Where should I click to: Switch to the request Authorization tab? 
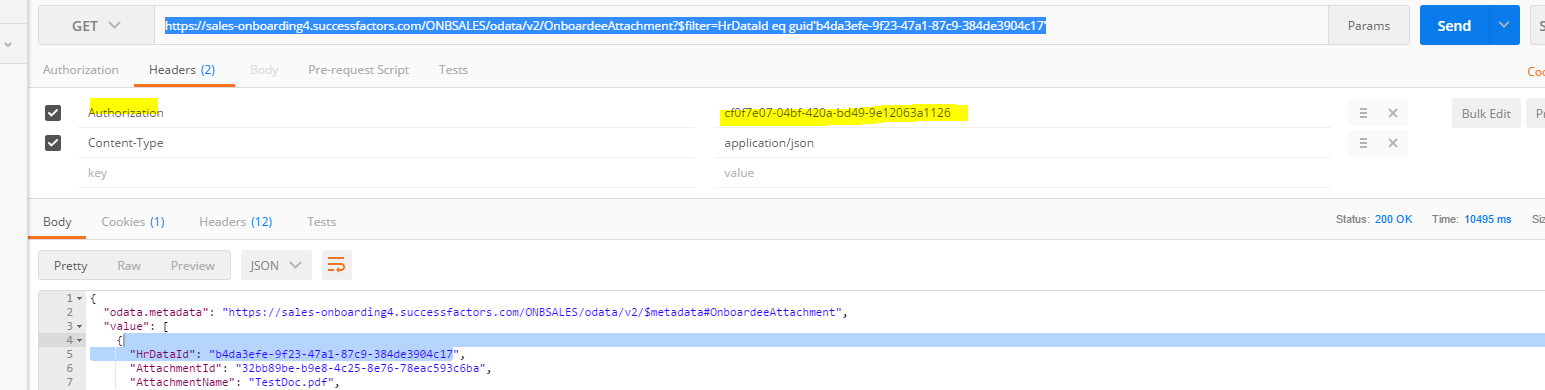click(x=81, y=70)
